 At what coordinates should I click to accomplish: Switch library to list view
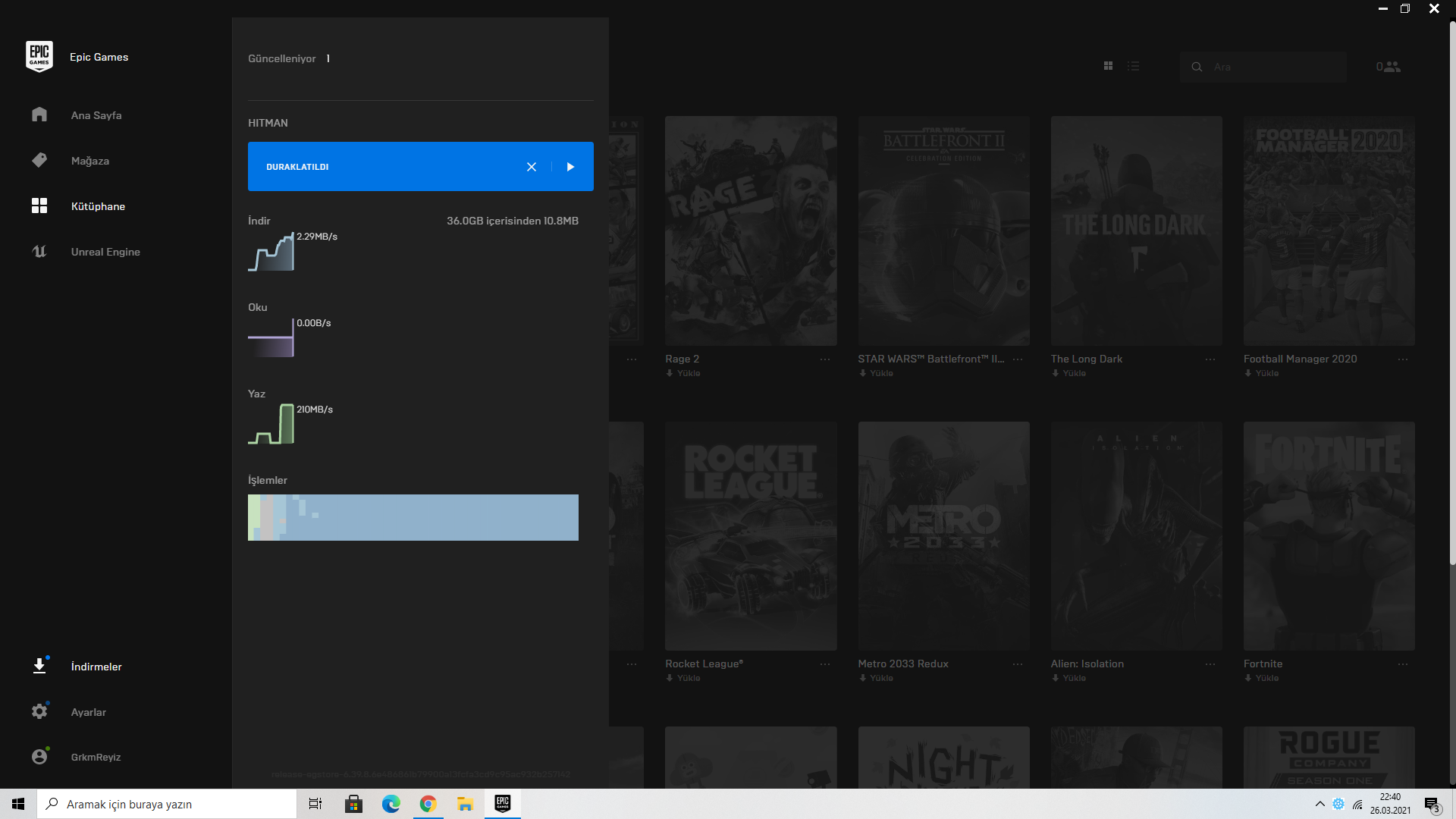click(x=1133, y=67)
